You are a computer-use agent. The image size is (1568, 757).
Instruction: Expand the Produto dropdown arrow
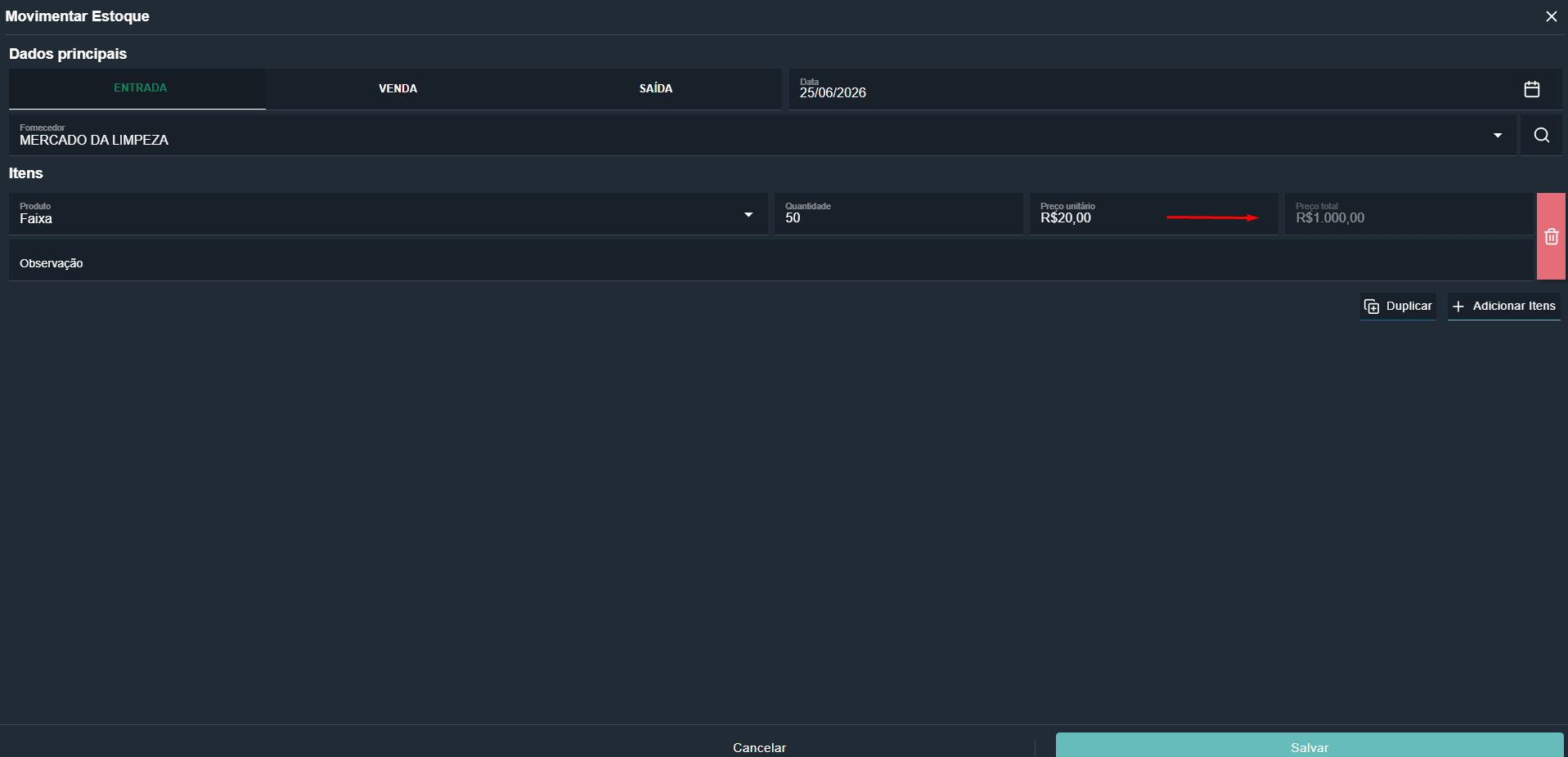point(748,214)
